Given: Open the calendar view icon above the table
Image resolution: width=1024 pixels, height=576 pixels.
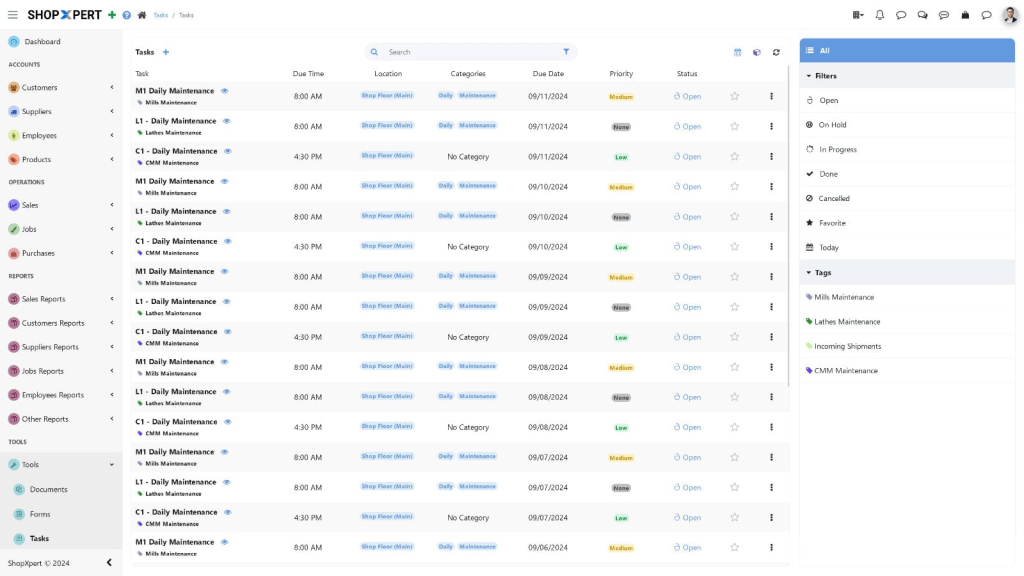Looking at the screenshot, I should [x=737, y=52].
